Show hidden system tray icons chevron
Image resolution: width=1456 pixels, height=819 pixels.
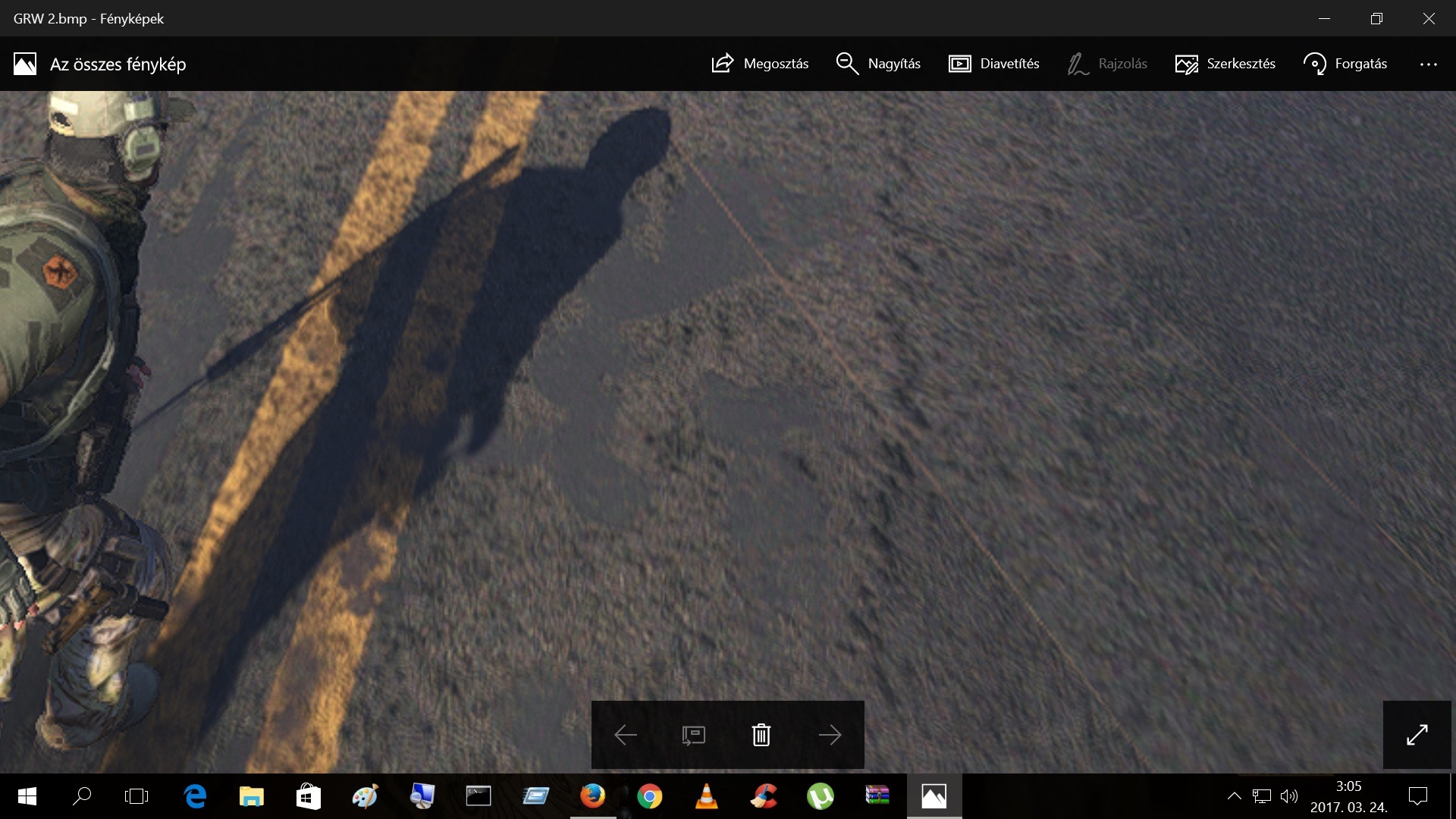point(1234,796)
